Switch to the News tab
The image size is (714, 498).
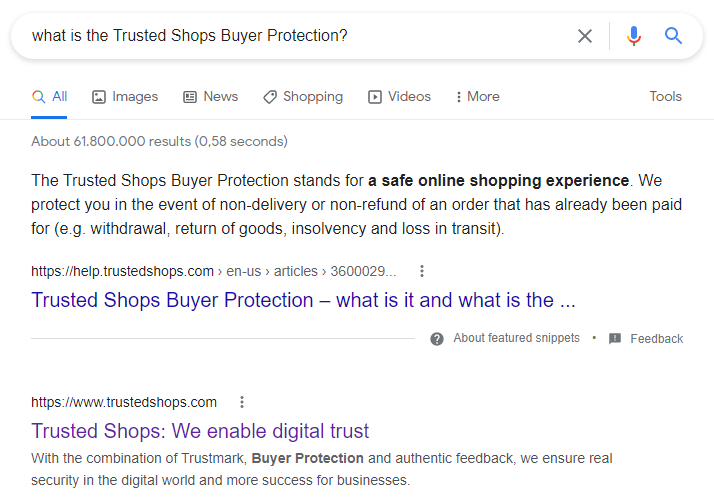coord(210,97)
